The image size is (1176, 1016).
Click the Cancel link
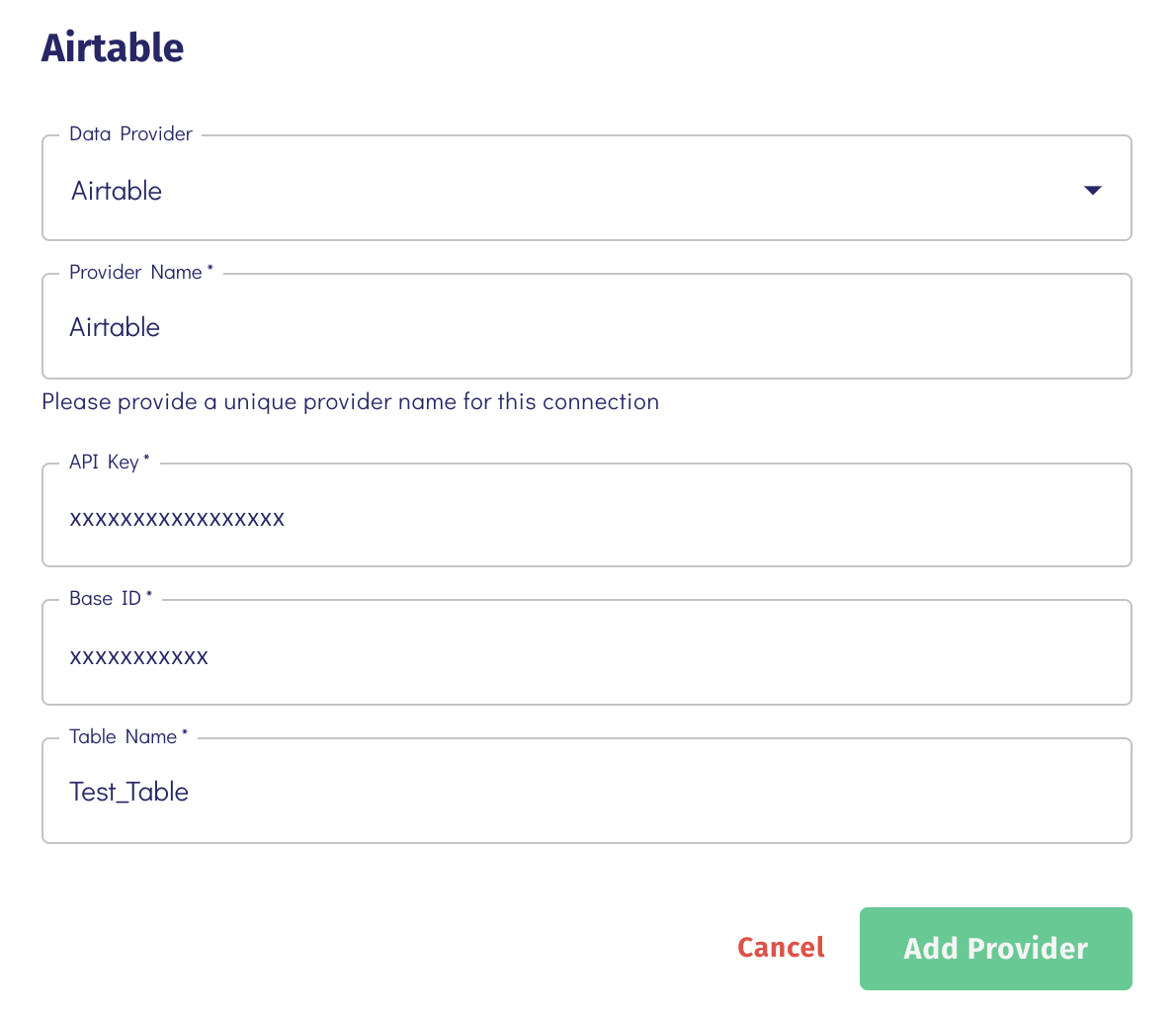tap(781, 948)
